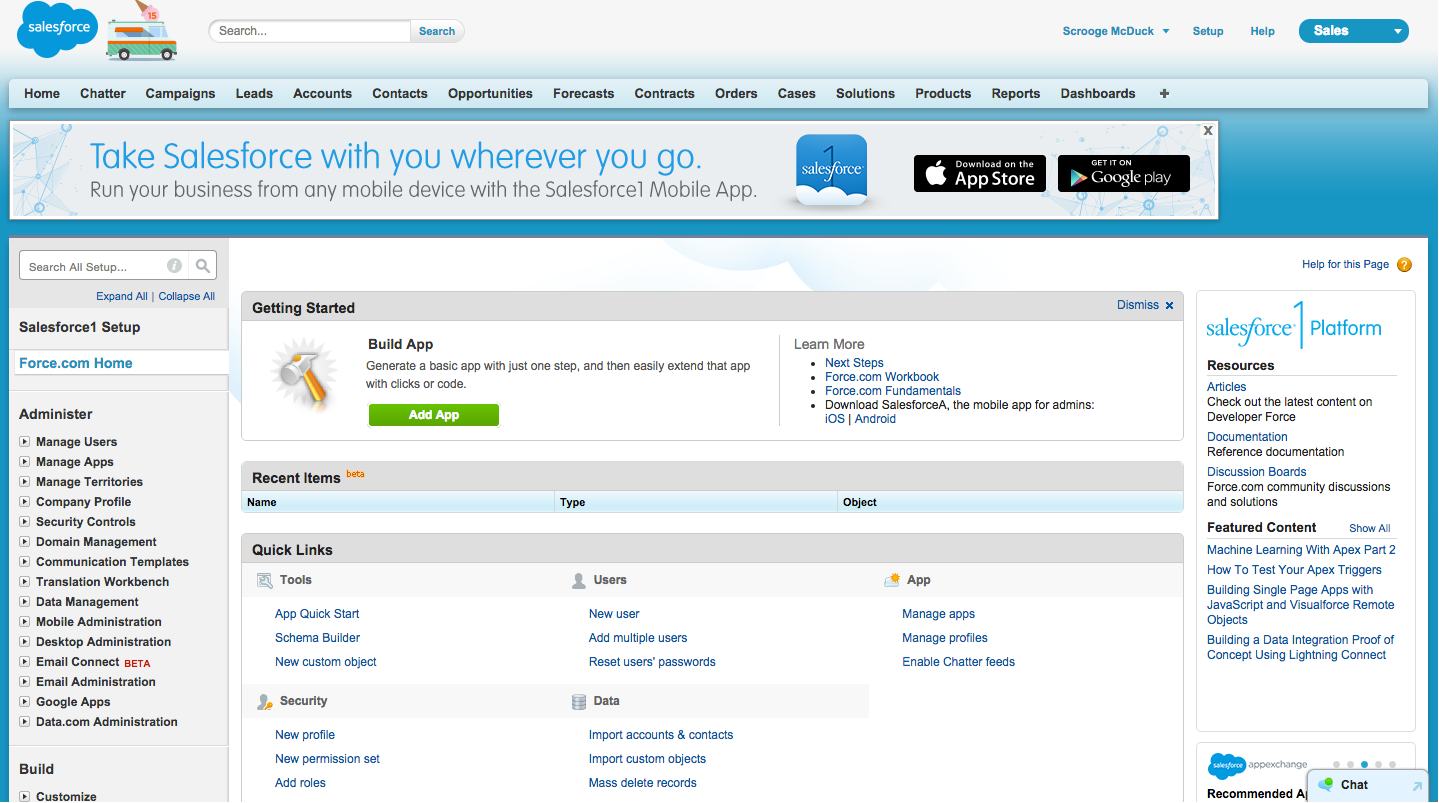Open the Force.com Workbook link
The height and width of the screenshot is (803, 1439).
[882, 377]
